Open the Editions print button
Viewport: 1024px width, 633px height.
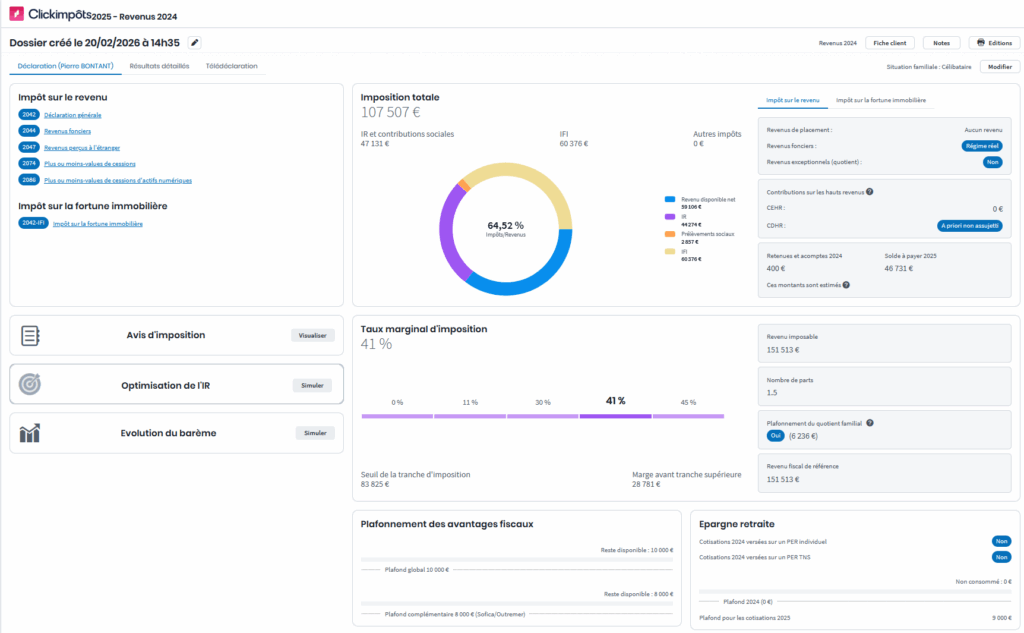[993, 43]
